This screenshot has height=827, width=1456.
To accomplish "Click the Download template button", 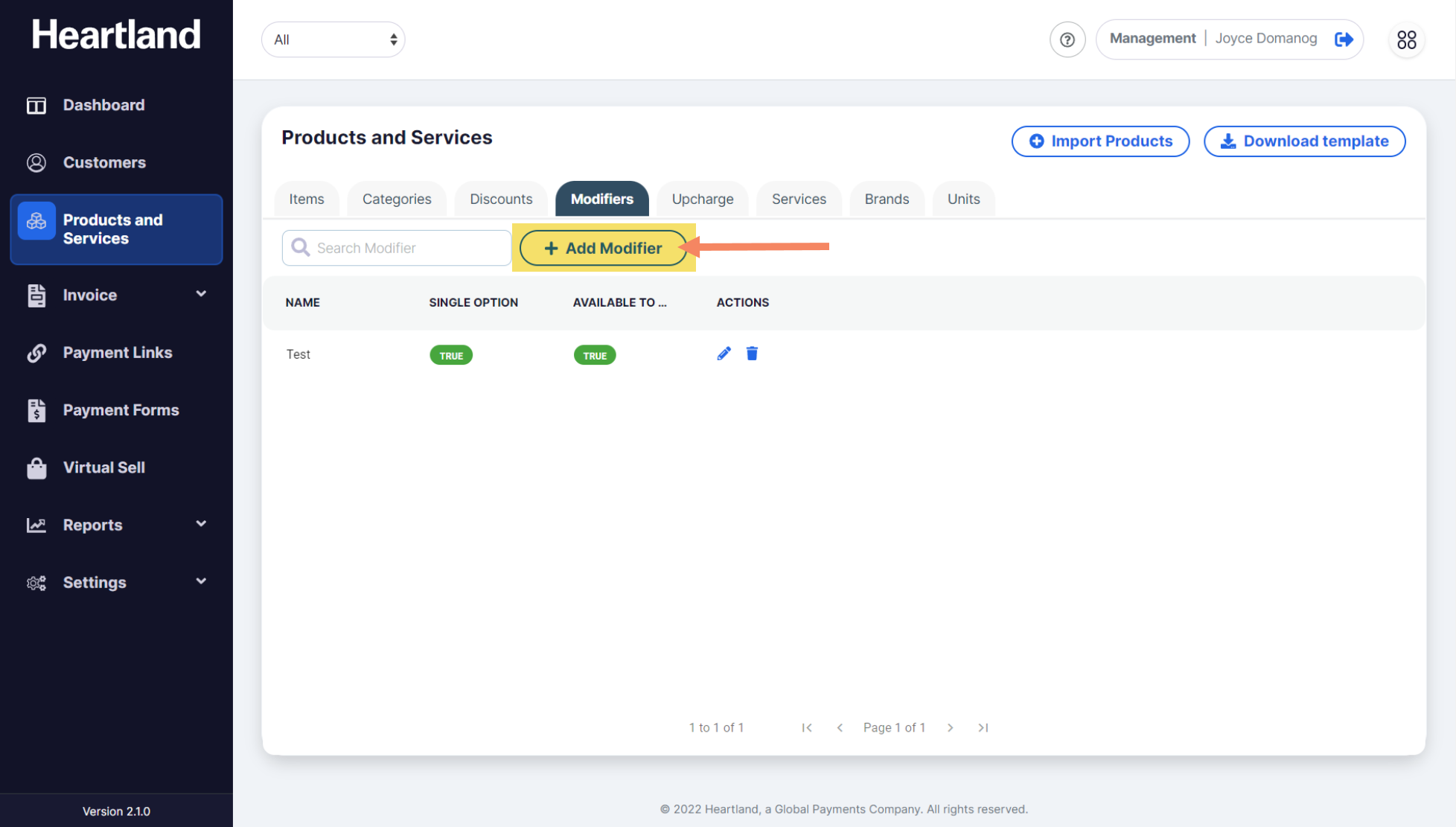I will click(1304, 141).
